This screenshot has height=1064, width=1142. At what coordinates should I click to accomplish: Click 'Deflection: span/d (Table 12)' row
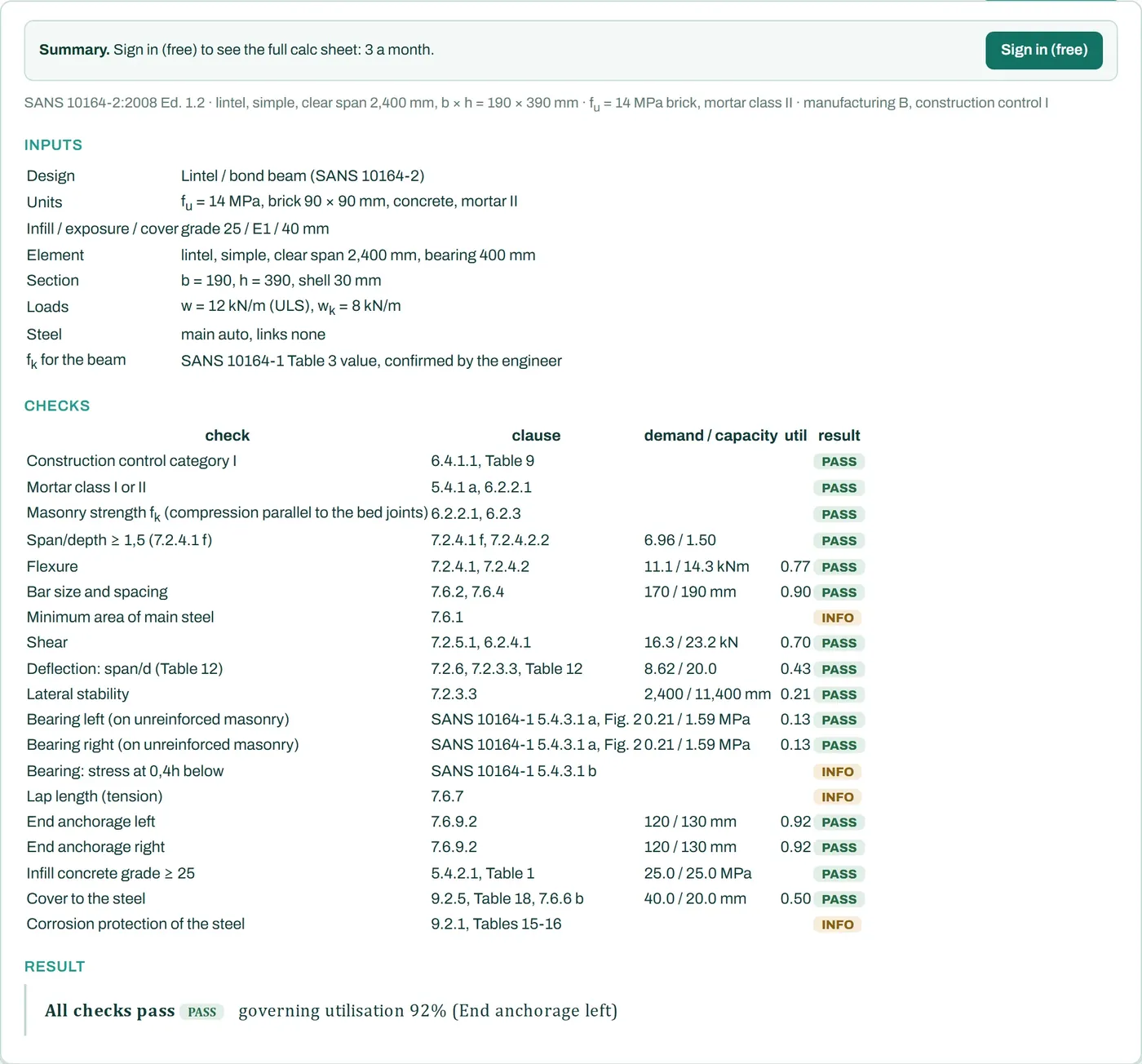(125, 668)
